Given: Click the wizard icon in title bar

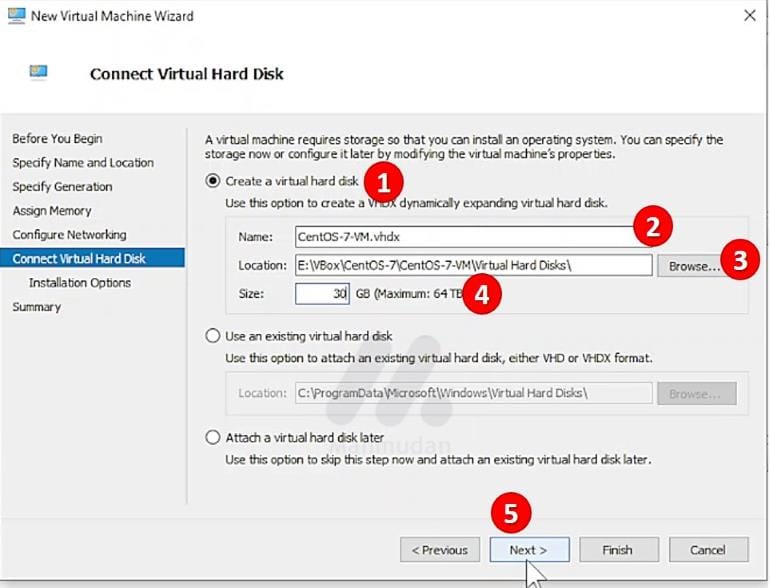Looking at the screenshot, I should 15,16.
